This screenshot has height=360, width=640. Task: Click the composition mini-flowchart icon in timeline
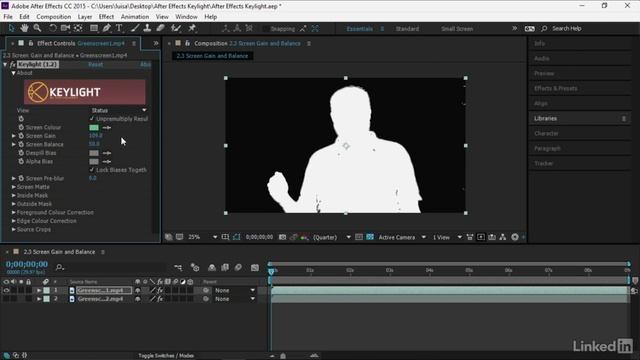click(x=178, y=267)
